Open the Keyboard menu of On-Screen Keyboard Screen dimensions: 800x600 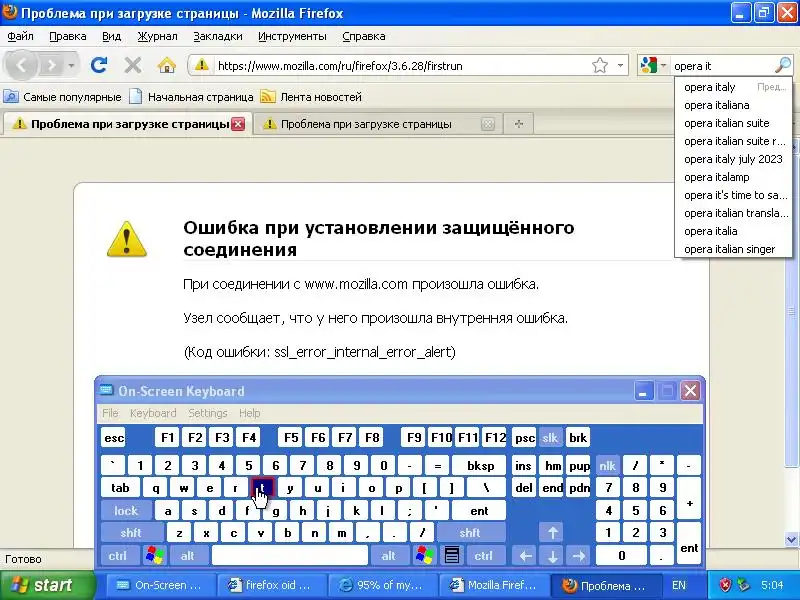153,413
